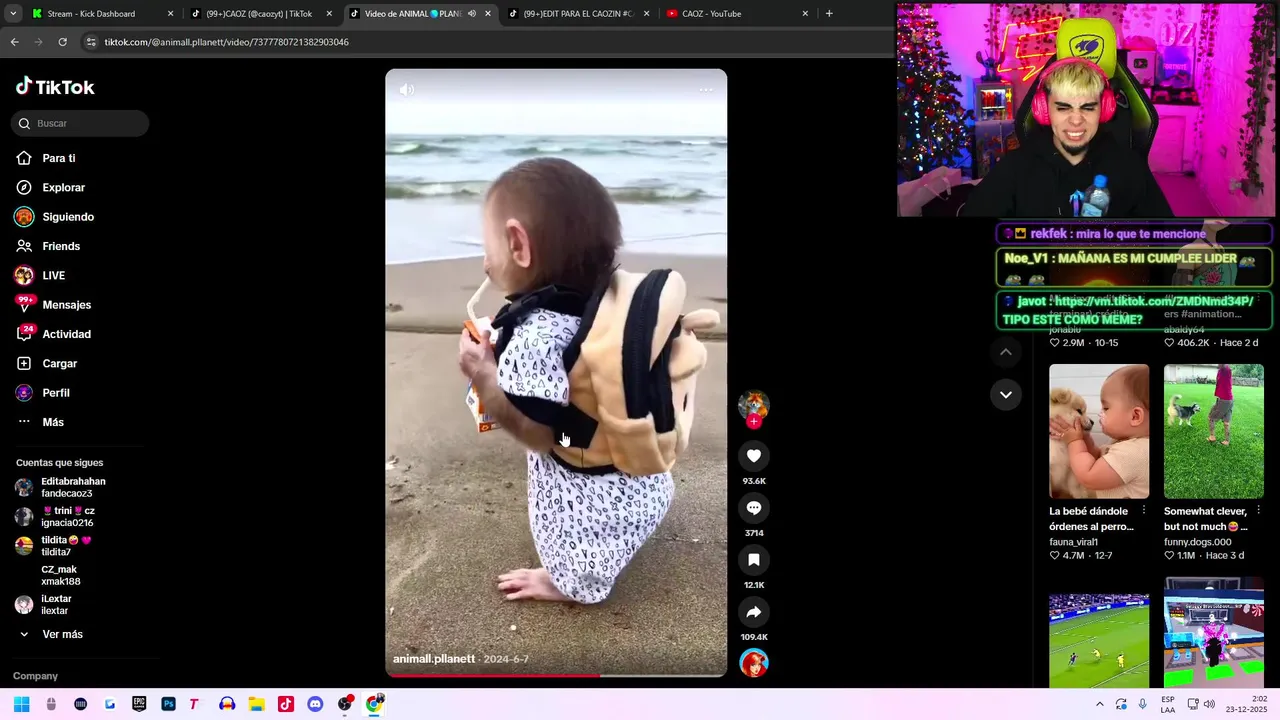Like the video with heart icon

pos(754,456)
